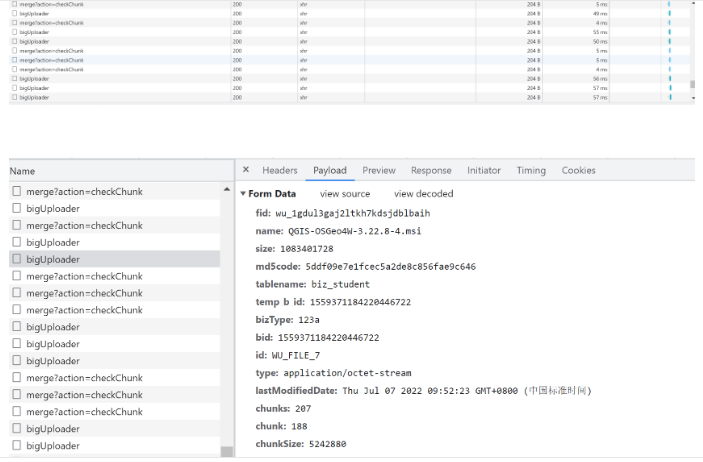703x462 pixels.
Task: Tick checkbox of the 50 ms bigUploader row
Action: (14, 41)
